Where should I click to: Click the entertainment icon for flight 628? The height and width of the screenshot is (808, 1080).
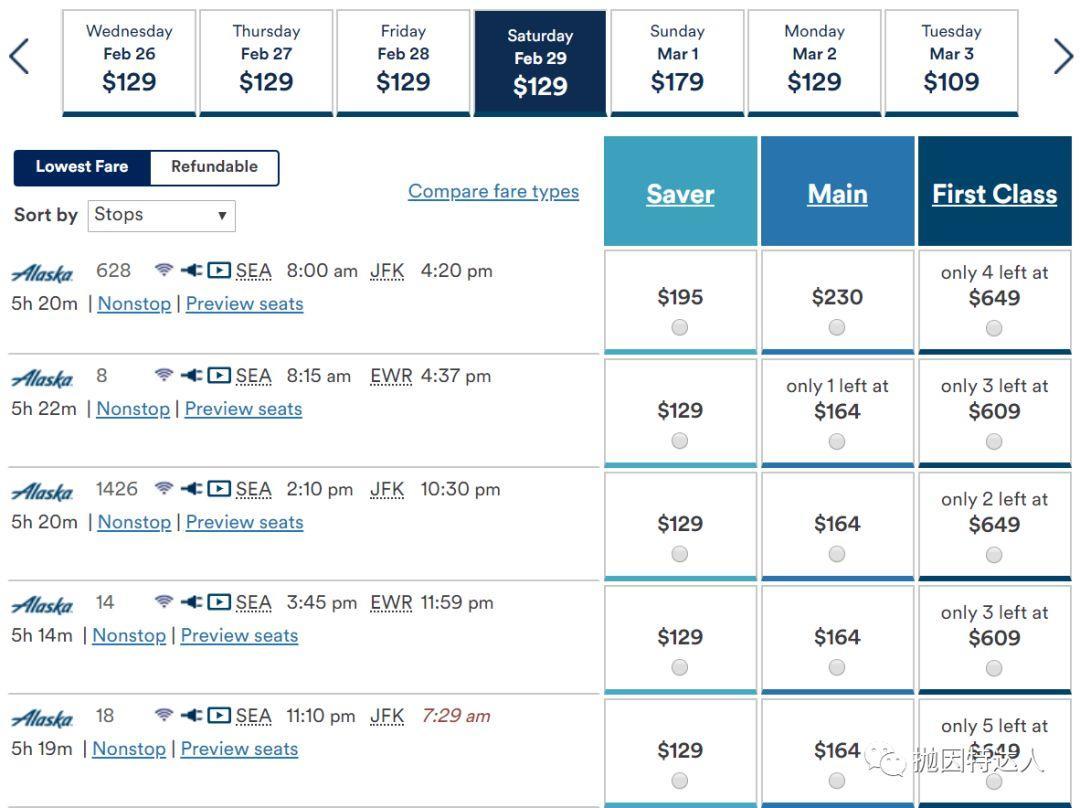[x=219, y=270]
